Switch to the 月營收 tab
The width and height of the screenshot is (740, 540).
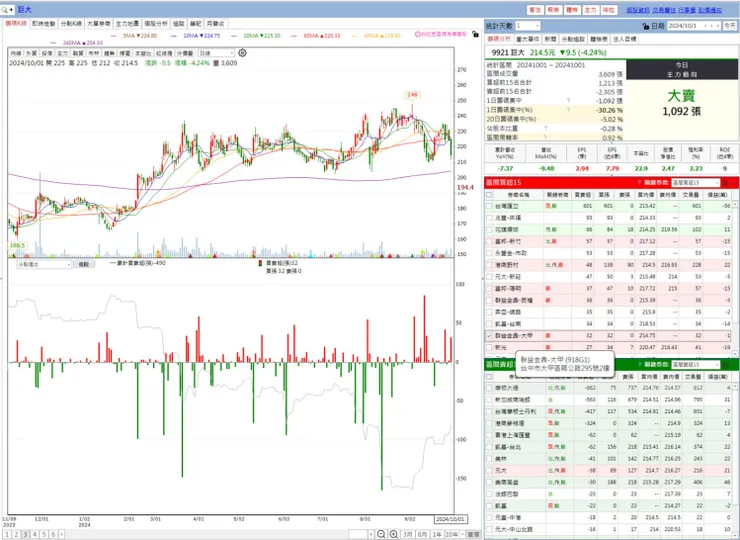215,24
